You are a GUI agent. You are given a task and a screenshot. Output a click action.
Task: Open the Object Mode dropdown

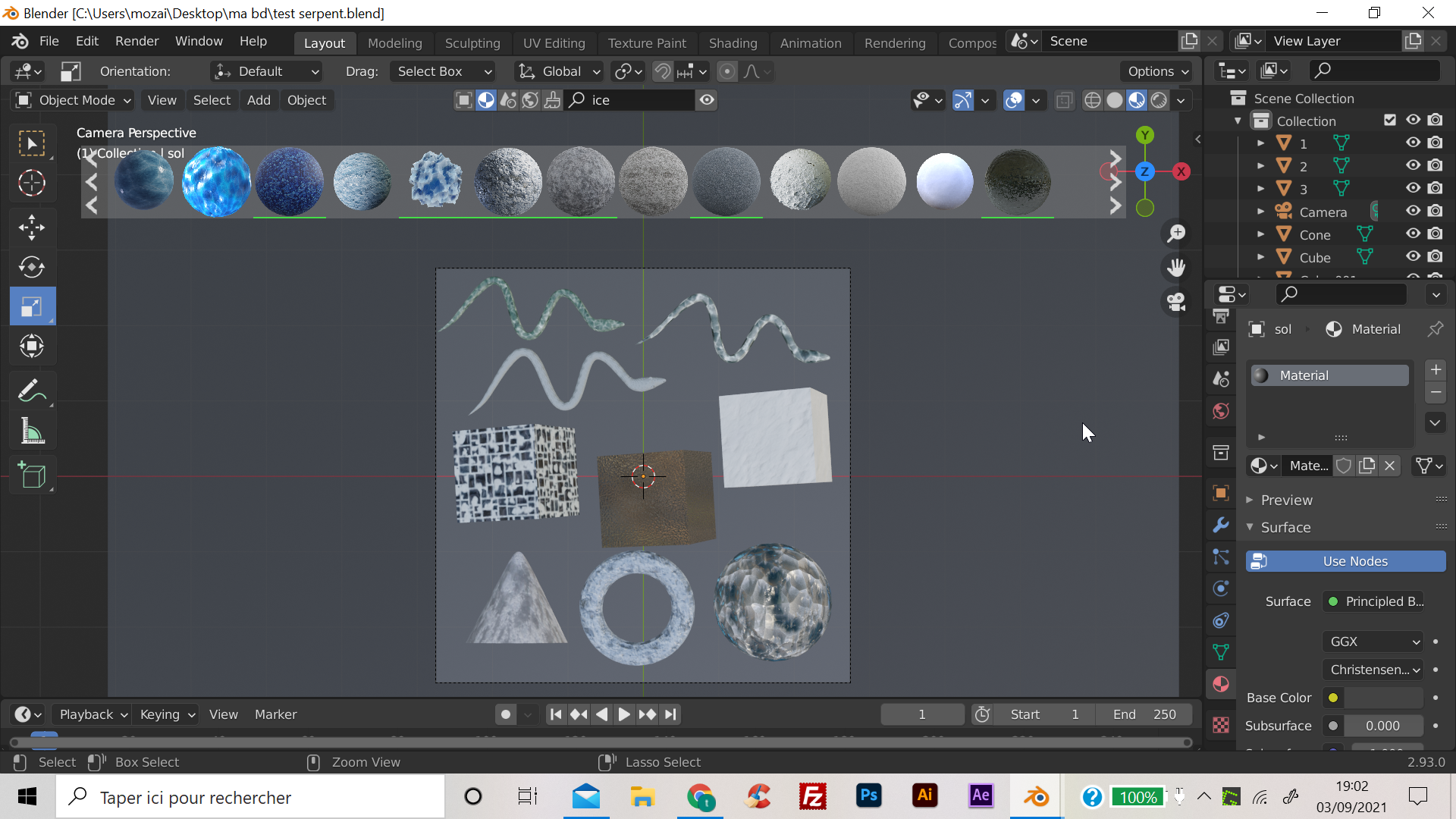click(x=74, y=100)
